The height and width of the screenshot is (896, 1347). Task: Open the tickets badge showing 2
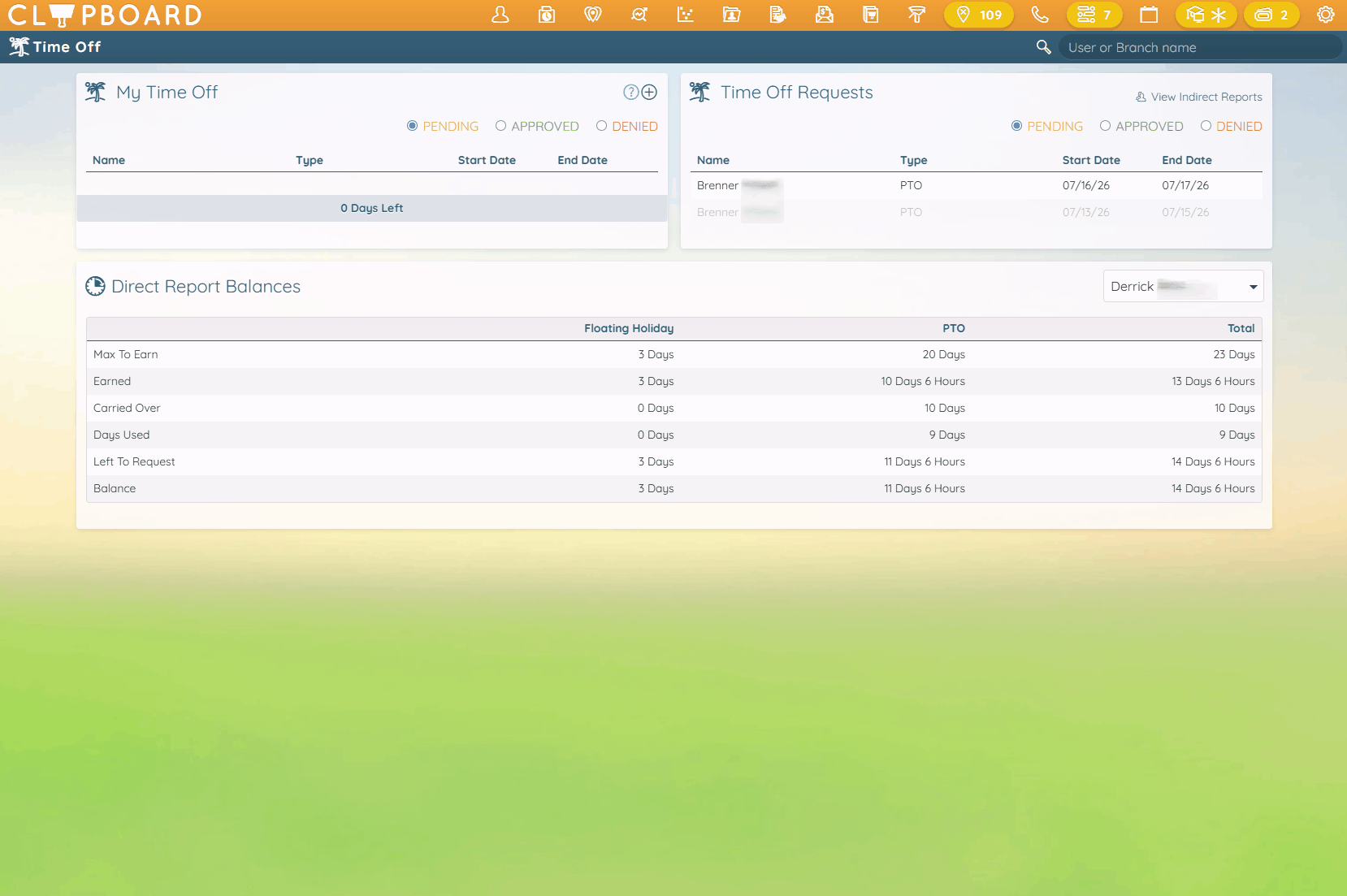[x=1271, y=15]
